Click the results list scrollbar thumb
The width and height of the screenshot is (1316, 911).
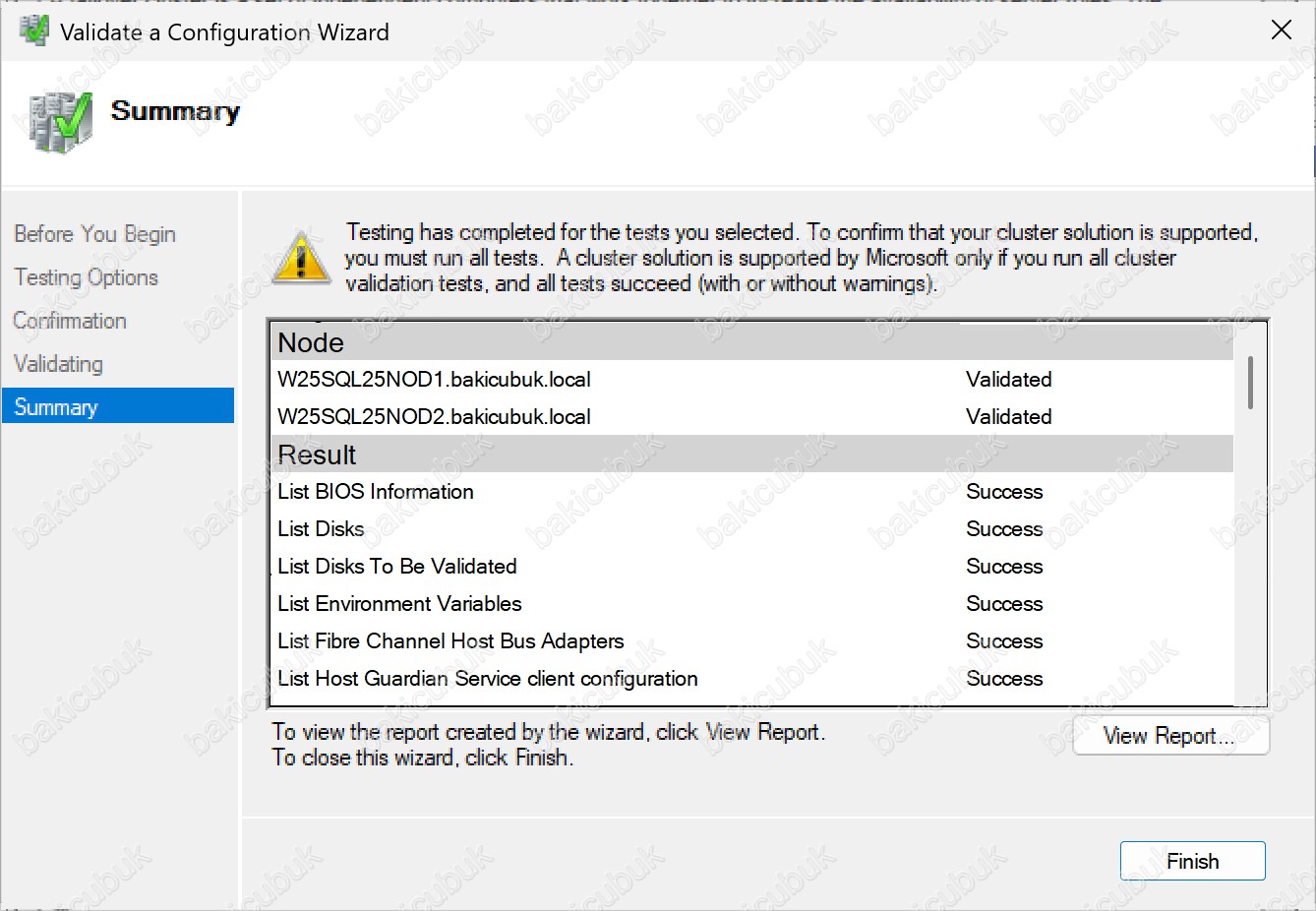[1250, 383]
